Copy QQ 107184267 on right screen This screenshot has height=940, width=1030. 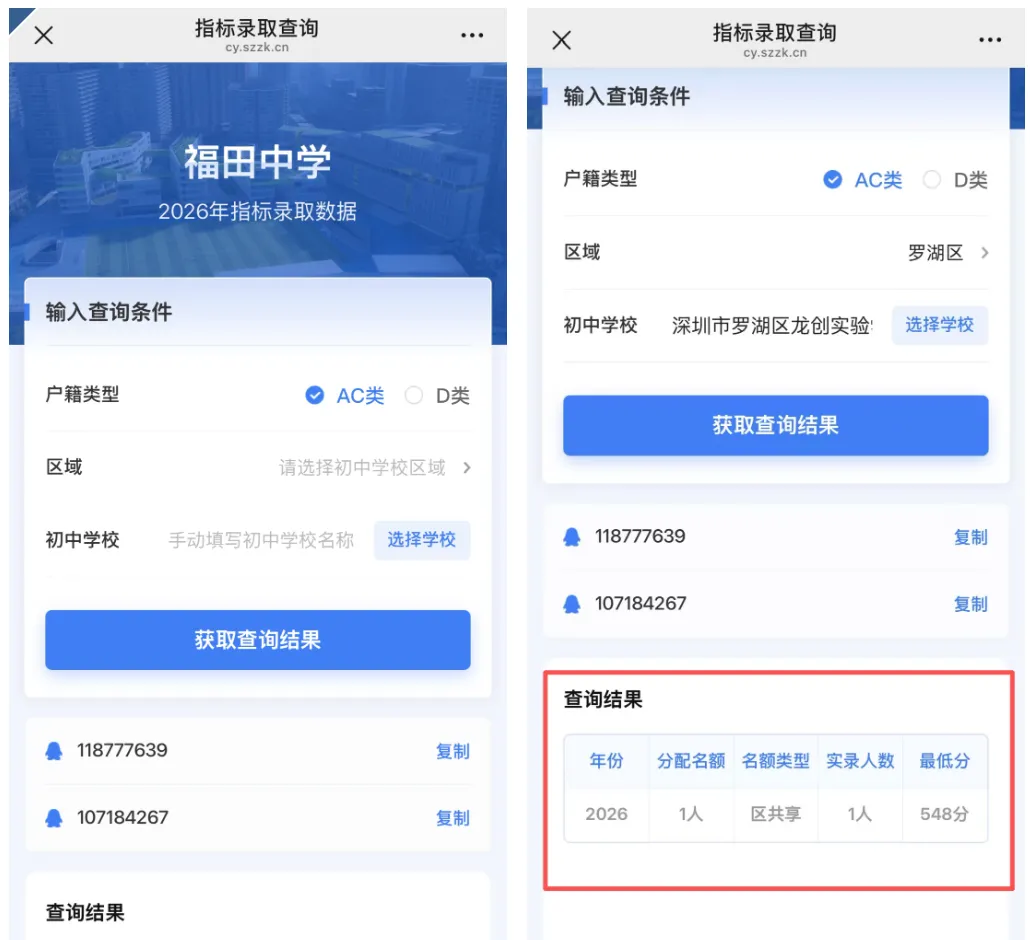[971, 604]
